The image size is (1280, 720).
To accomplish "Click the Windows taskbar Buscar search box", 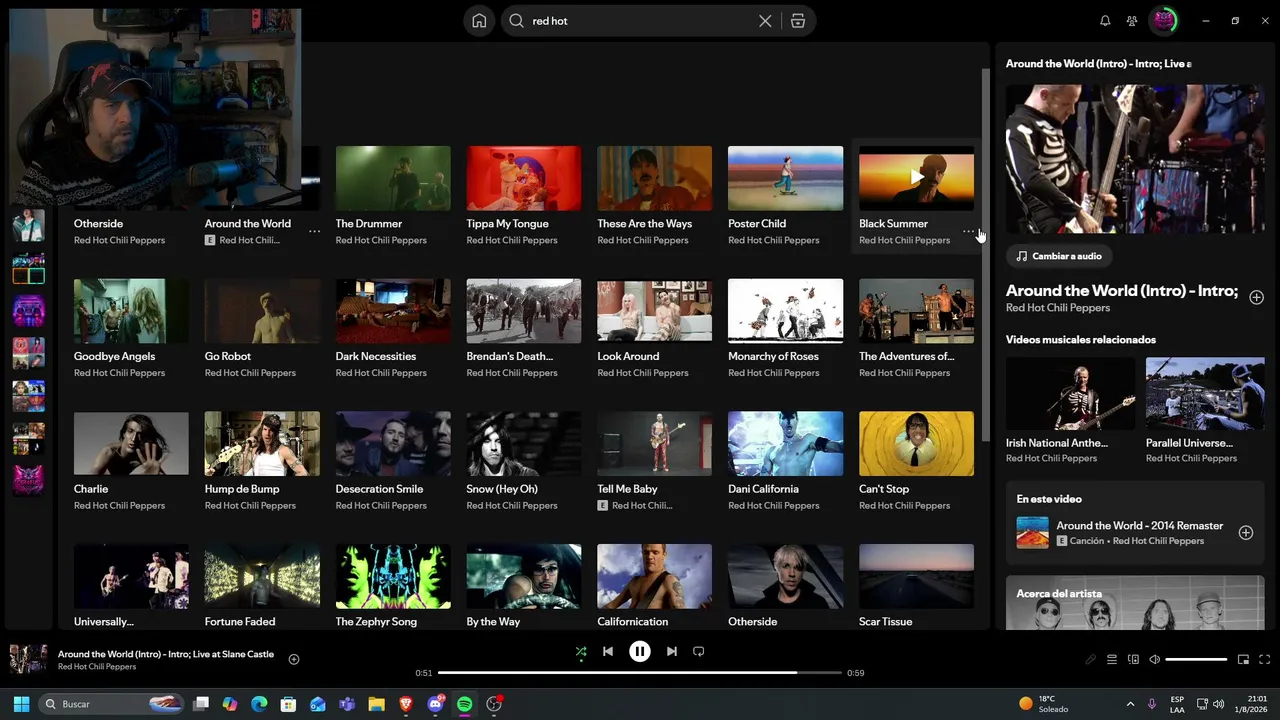I will click(x=113, y=704).
